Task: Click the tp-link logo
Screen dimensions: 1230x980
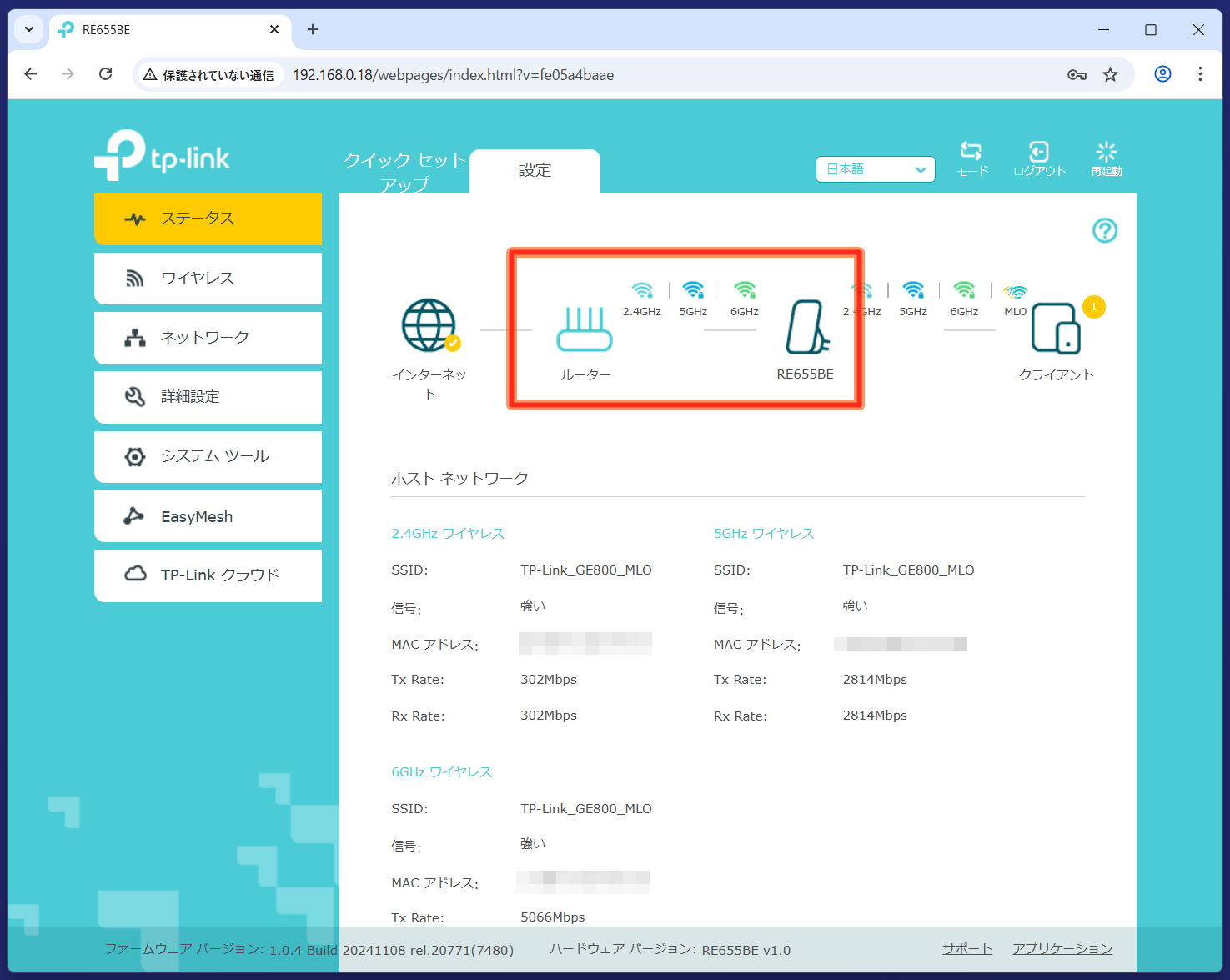Action: (162, 155)
